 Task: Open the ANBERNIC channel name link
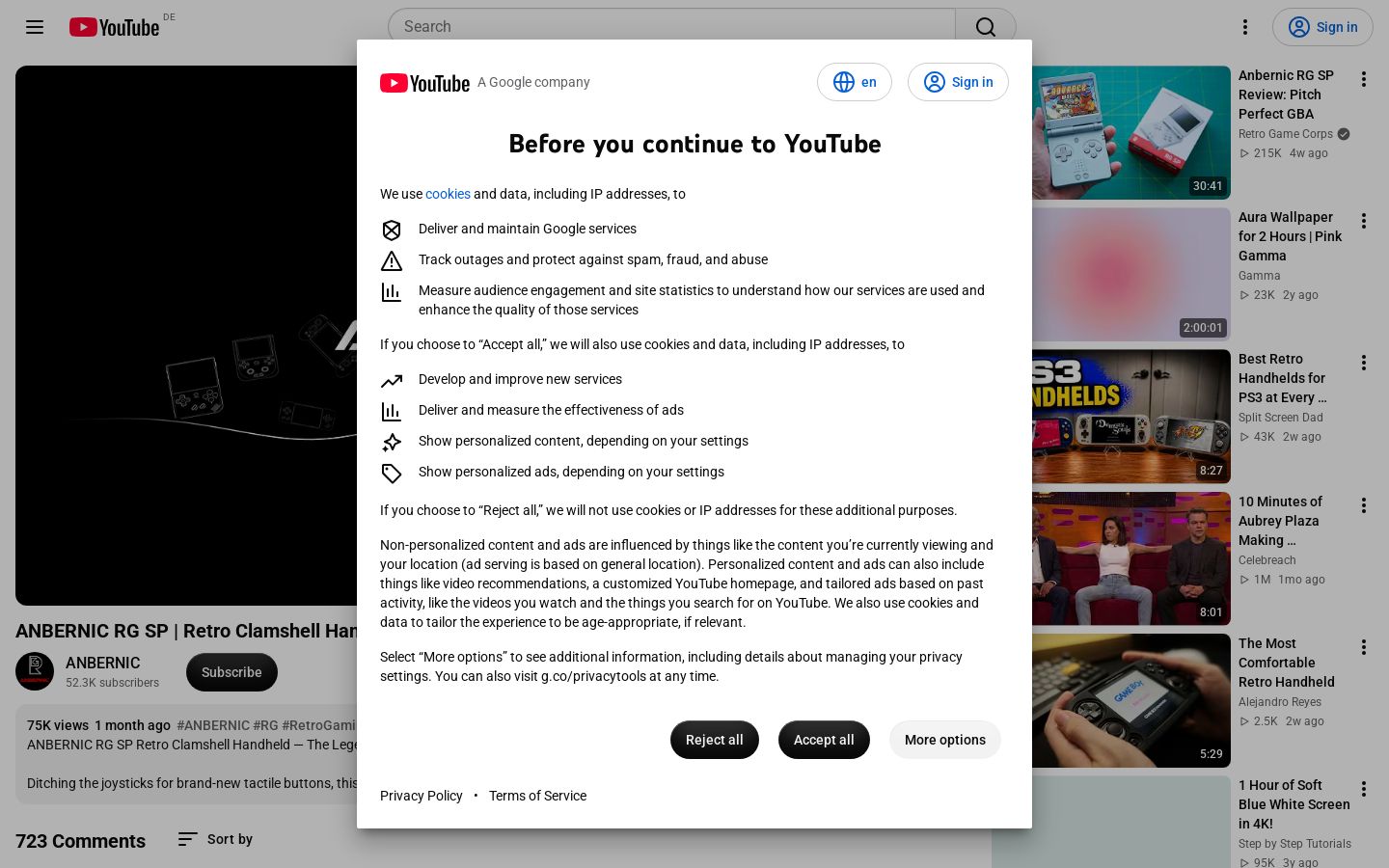[x=103, y=663]
